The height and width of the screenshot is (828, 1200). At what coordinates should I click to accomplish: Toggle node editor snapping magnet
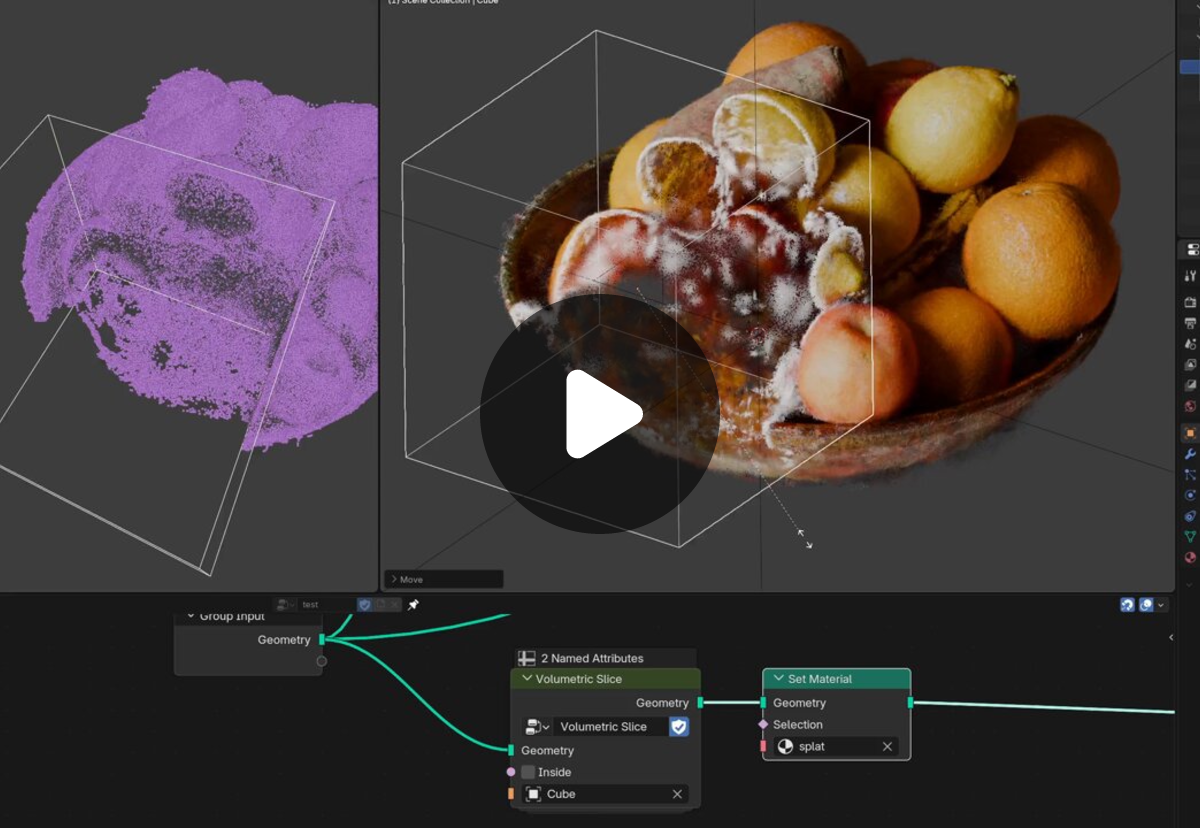click(1127, 605)
